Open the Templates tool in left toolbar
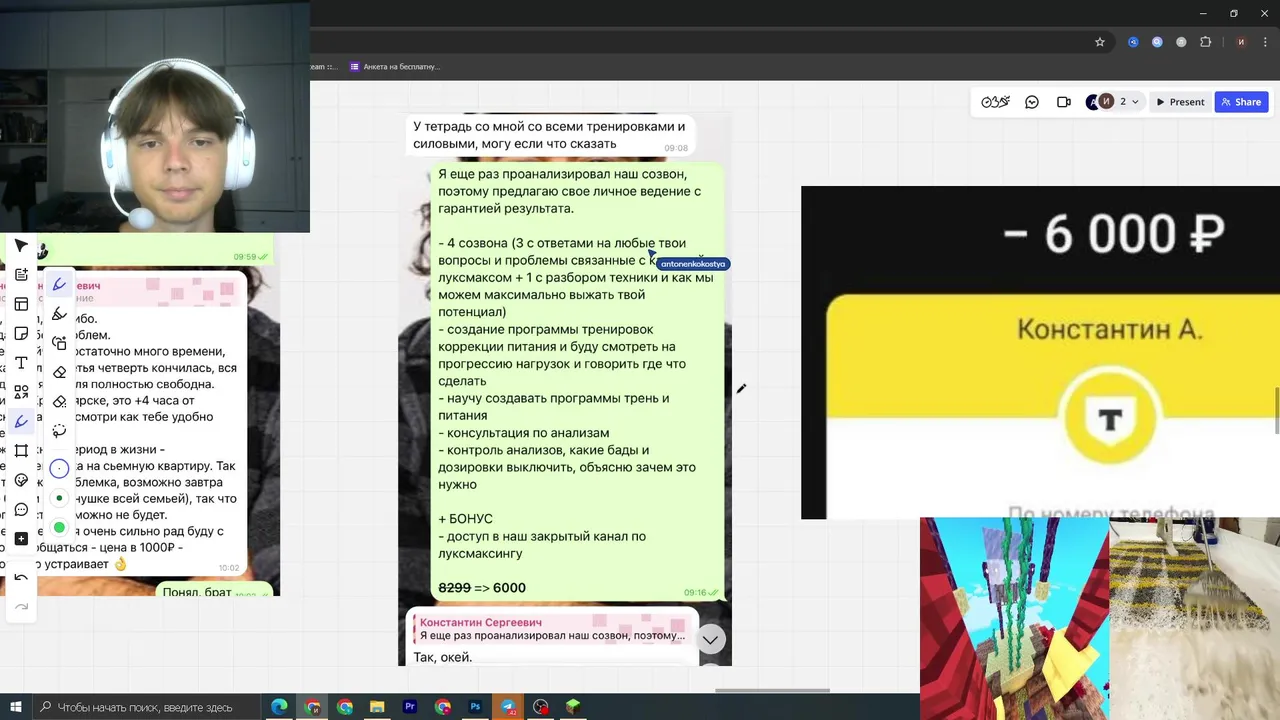The height and width of the screenshot is (720, 1280). coord(21,304)
